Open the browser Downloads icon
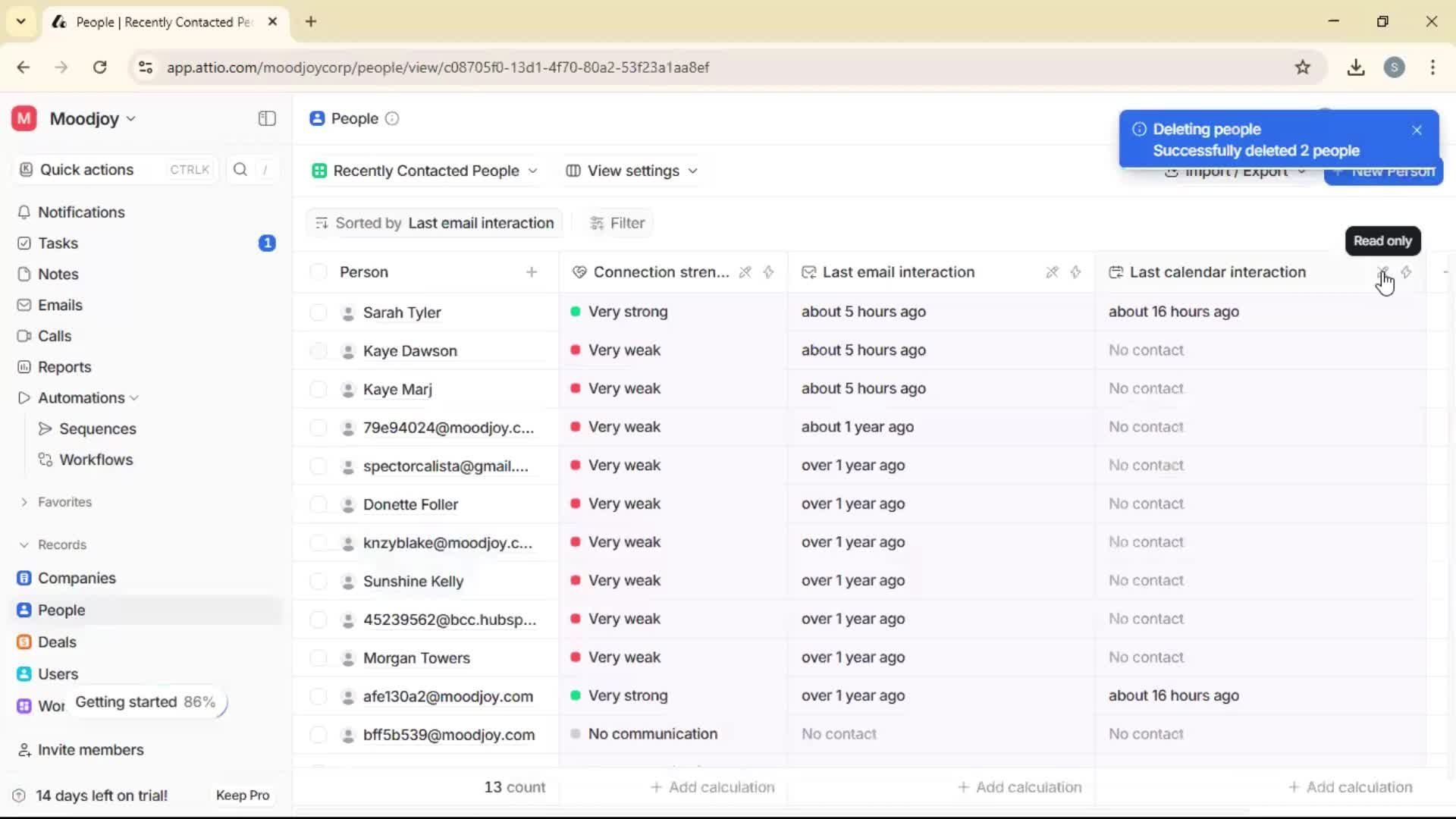The width and height of the screenshot is (1456, 819). point(1355,67)
